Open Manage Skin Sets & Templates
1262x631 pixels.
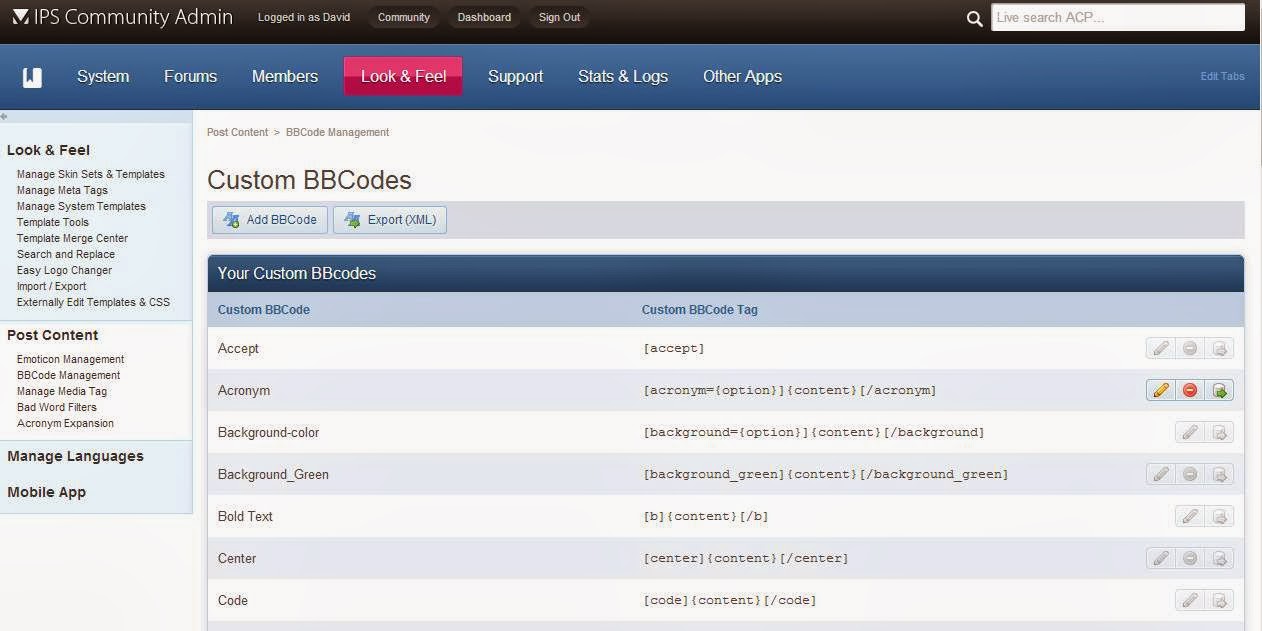pos(91,174)
